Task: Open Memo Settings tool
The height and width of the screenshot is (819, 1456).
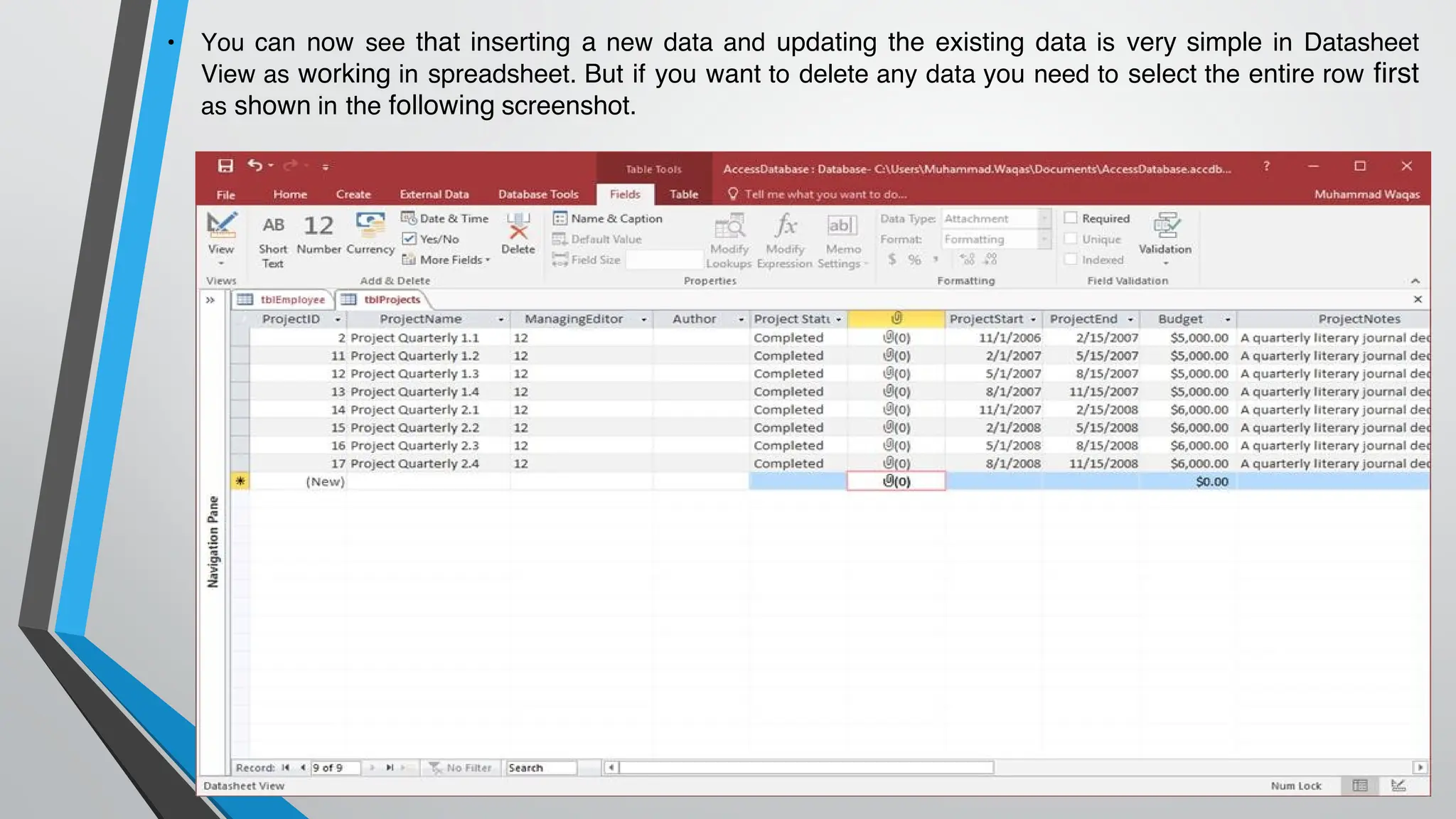Action: coord(843,241)
